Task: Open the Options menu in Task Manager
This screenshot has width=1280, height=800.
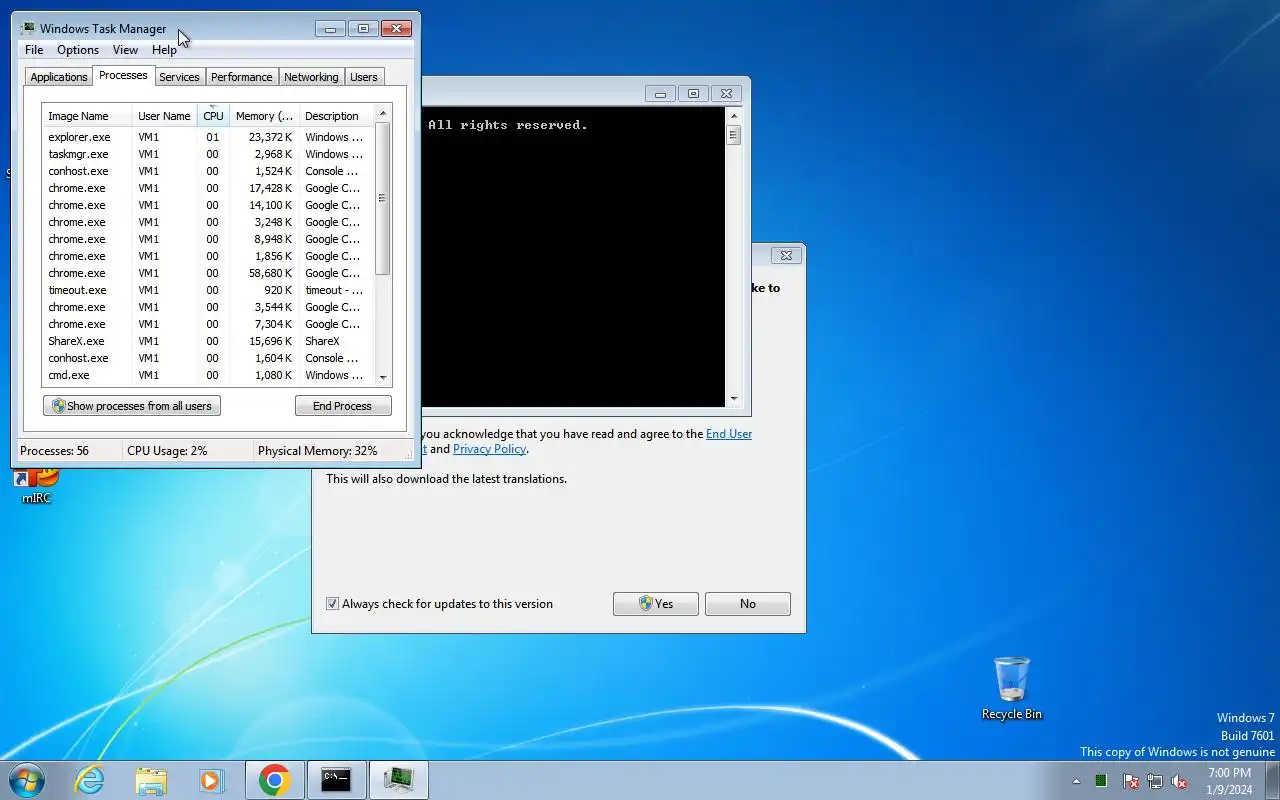Action: [78, 50]
